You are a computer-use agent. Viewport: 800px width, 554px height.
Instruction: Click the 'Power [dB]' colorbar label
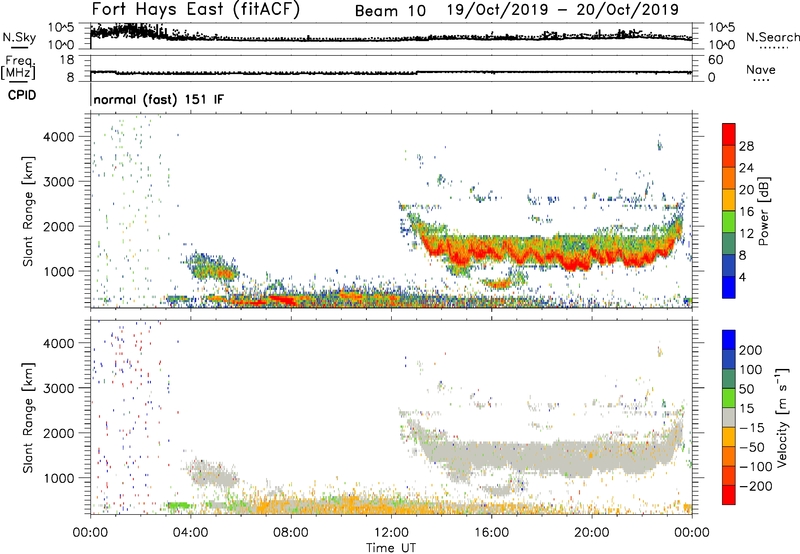pyautogui.click(x=763, y=212)
